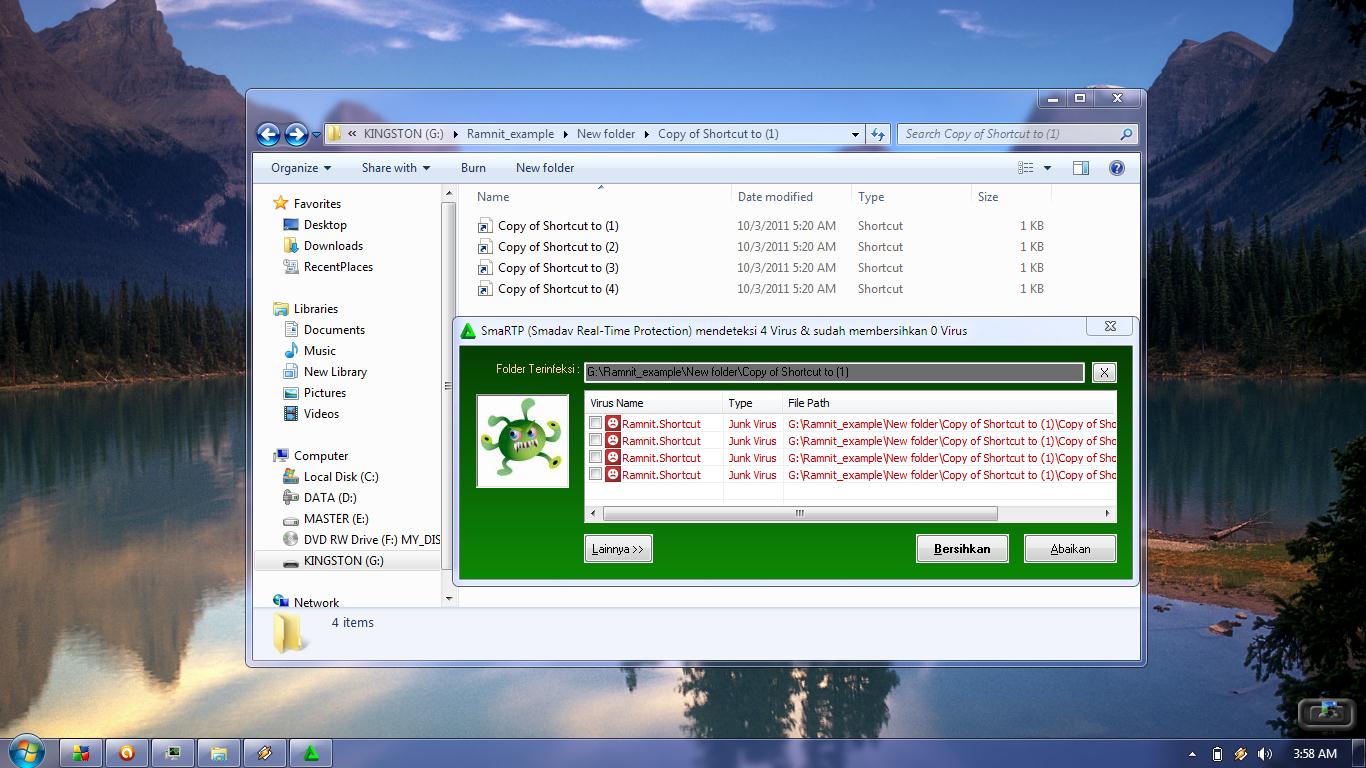
Task: Check the second Ramnit.Shortcut entry
Action: (x=597, y=440)
